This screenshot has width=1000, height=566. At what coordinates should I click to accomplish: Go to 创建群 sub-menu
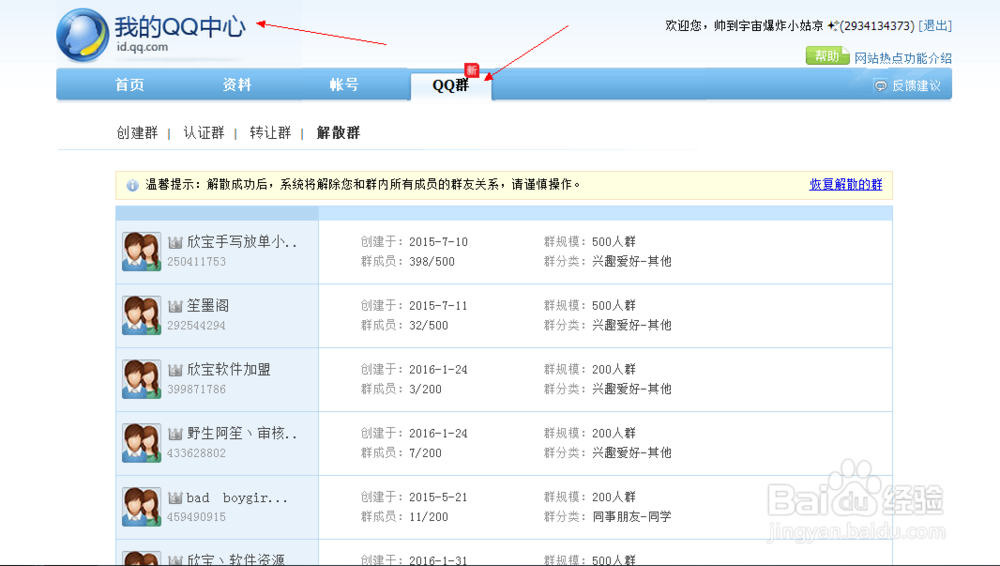pos(137,133)
